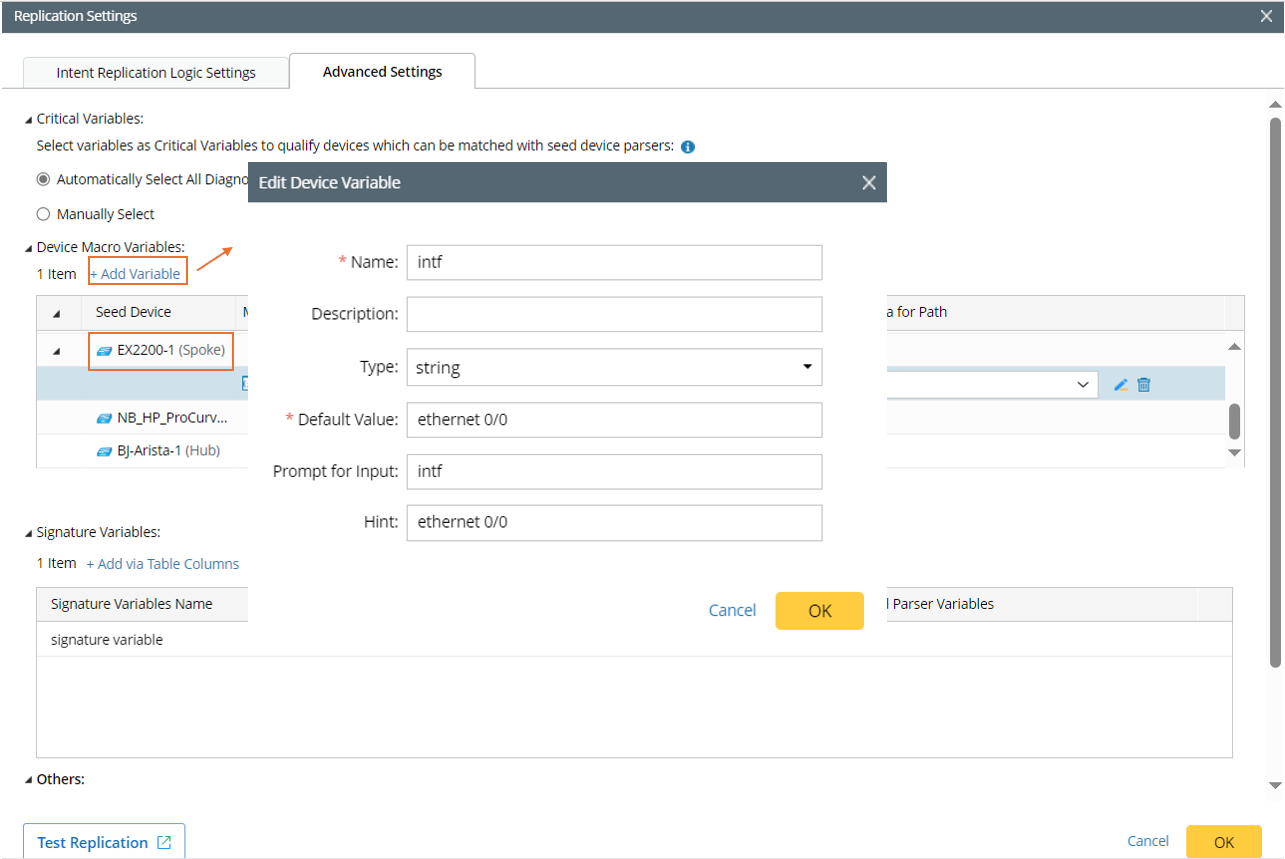
Task: Confirm Edit Device Variable with OK
Action: click(x=819, y=611)
